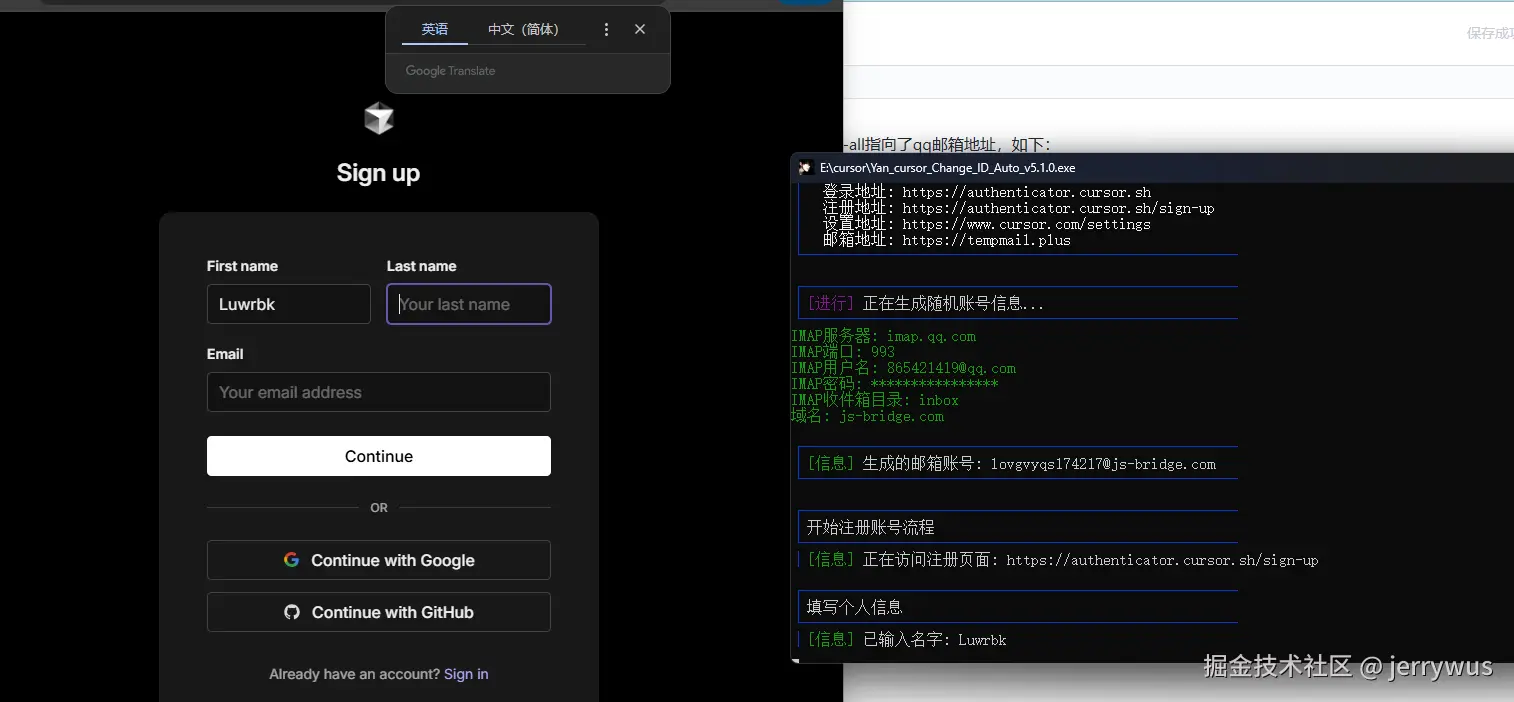Click the 注册地址 sign-up URL line in console
Viewport: 1514px width, 702px height.
point(1018,208)
